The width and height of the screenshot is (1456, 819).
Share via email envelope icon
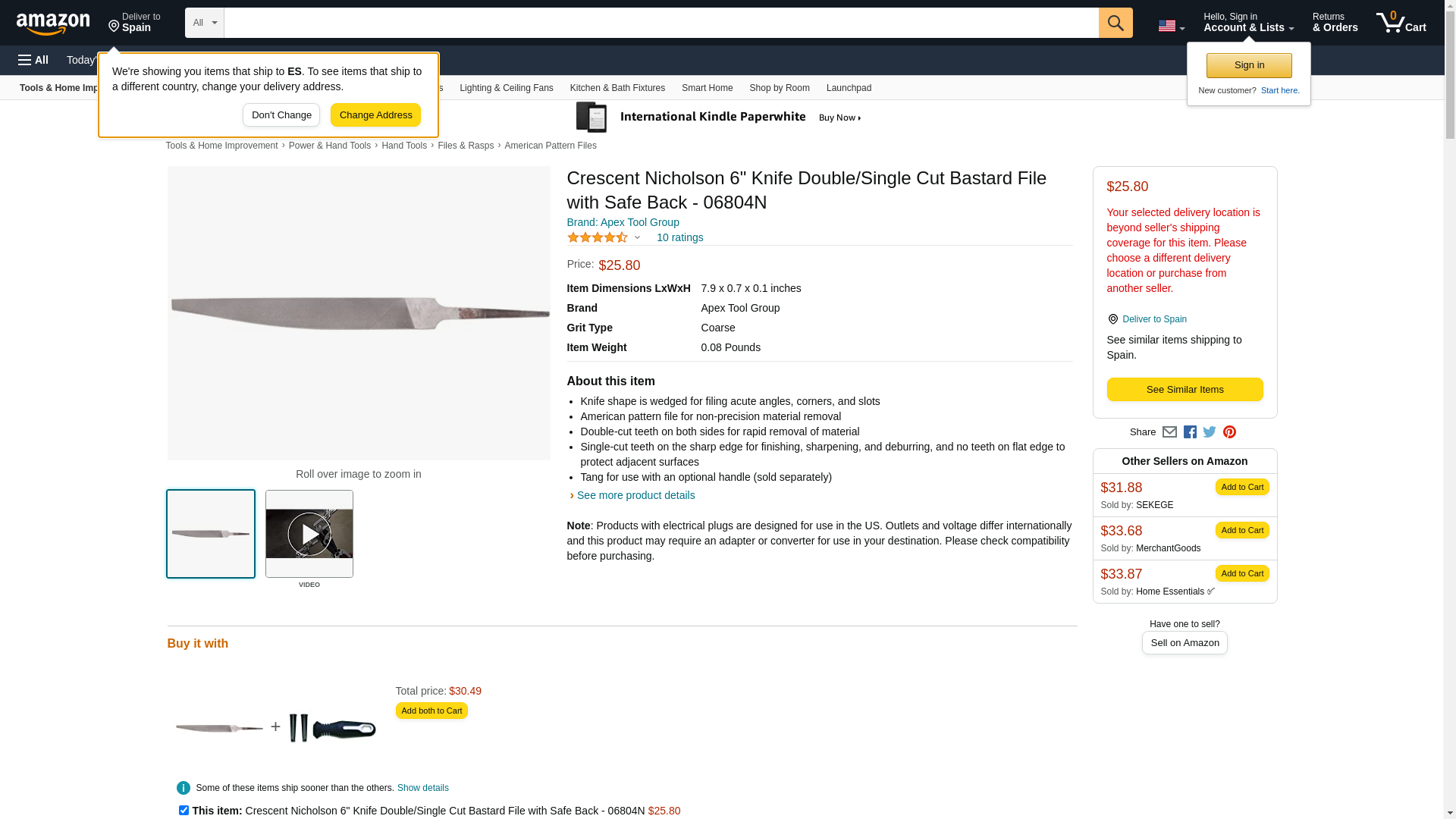click(1169, 432)
